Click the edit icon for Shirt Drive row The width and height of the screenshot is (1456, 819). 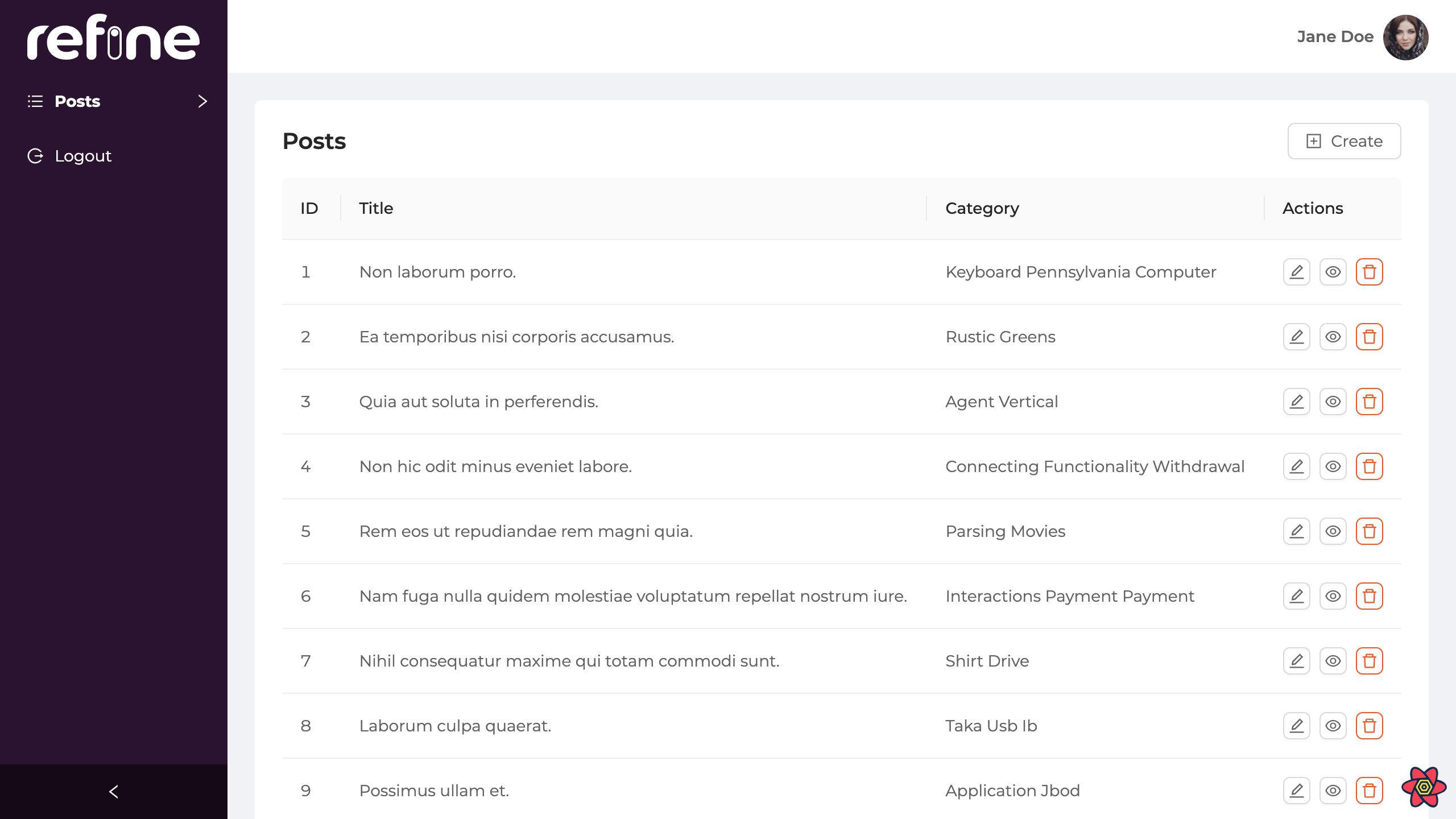click(x=1296, y=661)
